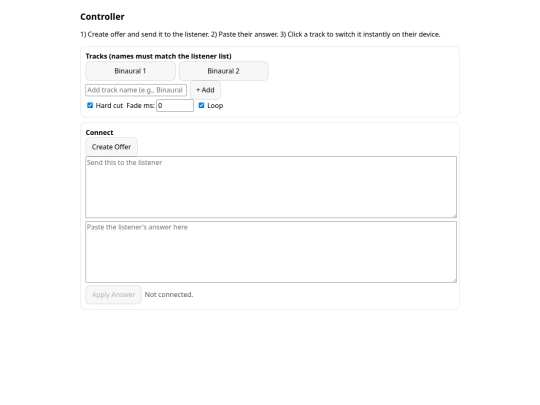This screenshot has height=405, width=540.
Task: Click the Apply Answer button
Action: point(113,295)
